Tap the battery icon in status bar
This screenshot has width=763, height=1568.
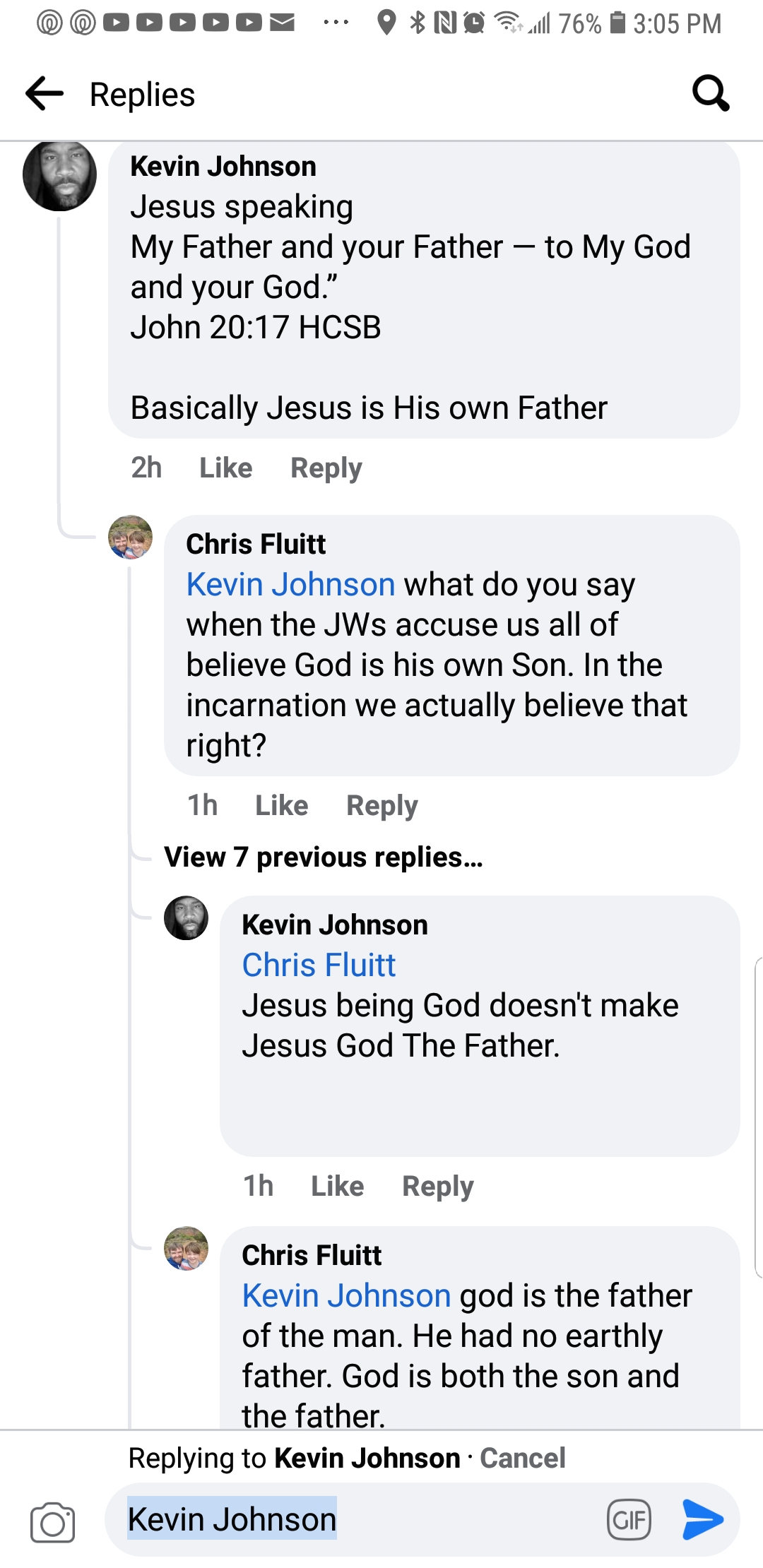(x=617, y=23)
